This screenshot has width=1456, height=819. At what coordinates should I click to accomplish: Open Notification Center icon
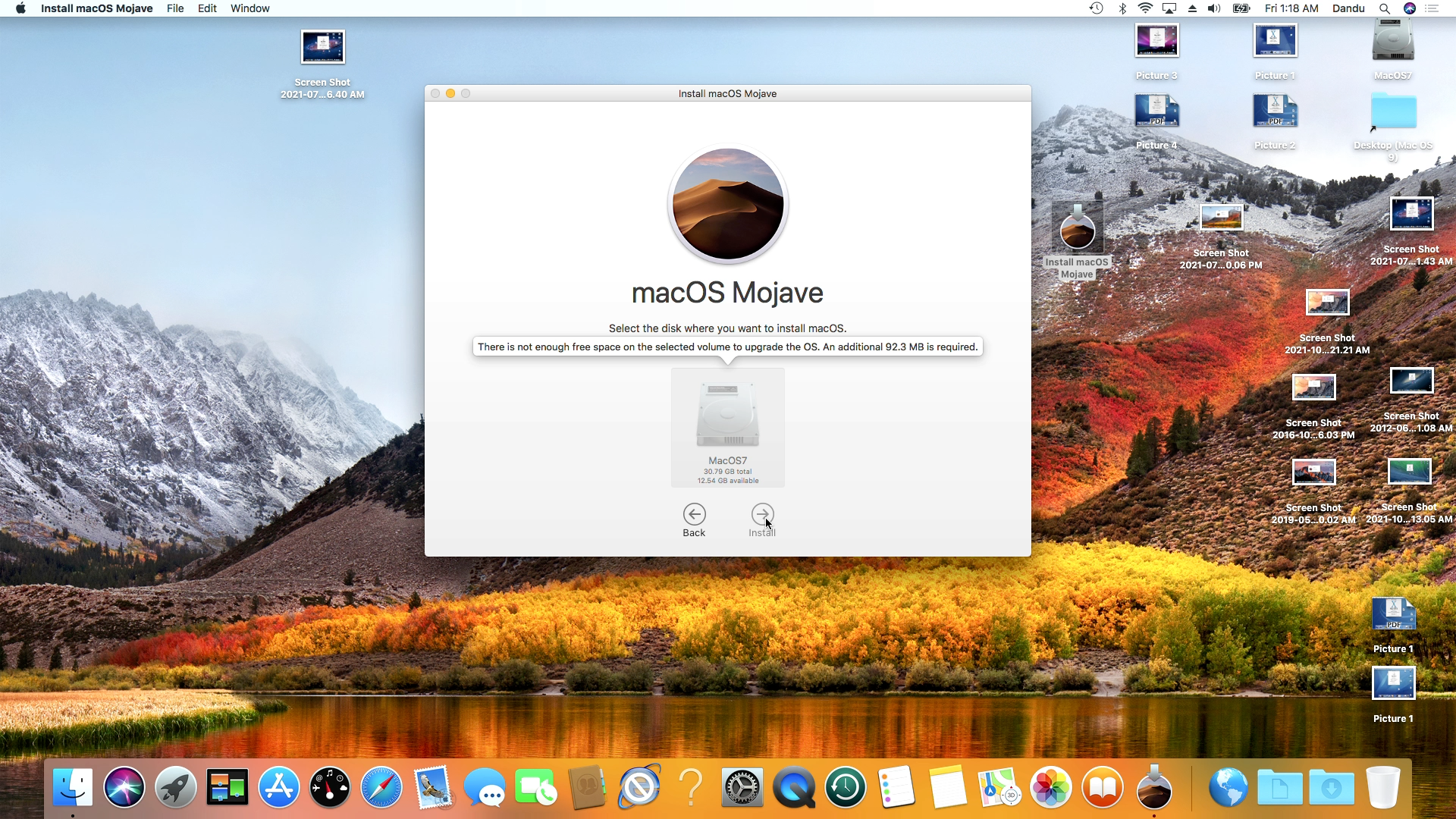[x=1432, y=8]
